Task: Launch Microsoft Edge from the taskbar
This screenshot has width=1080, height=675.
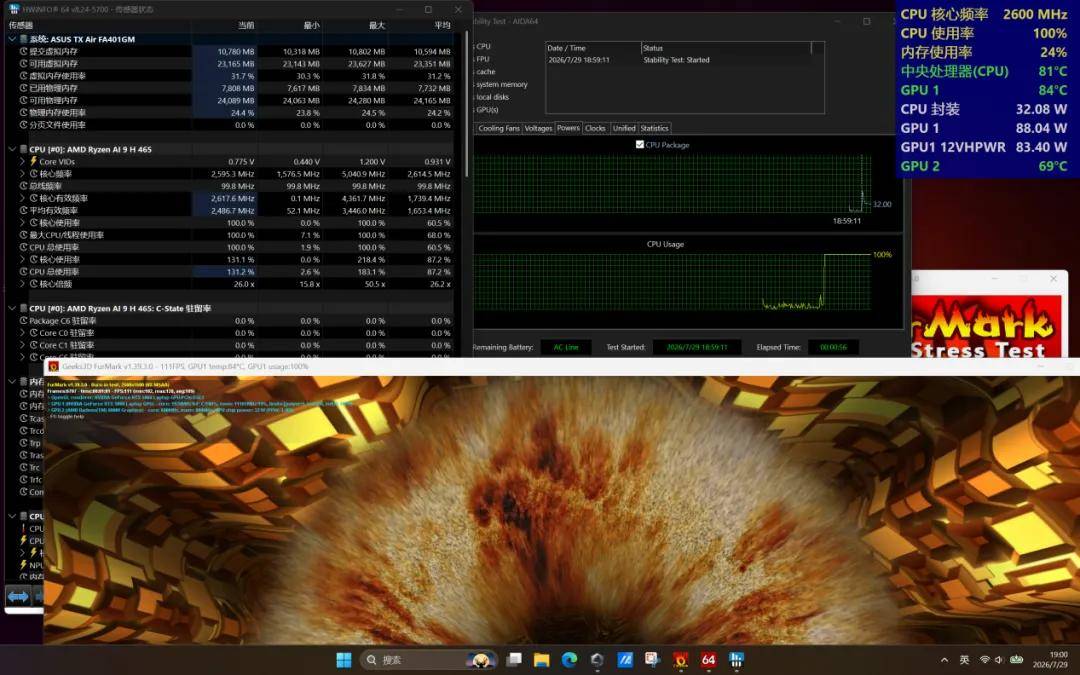Action: point(569,660)
